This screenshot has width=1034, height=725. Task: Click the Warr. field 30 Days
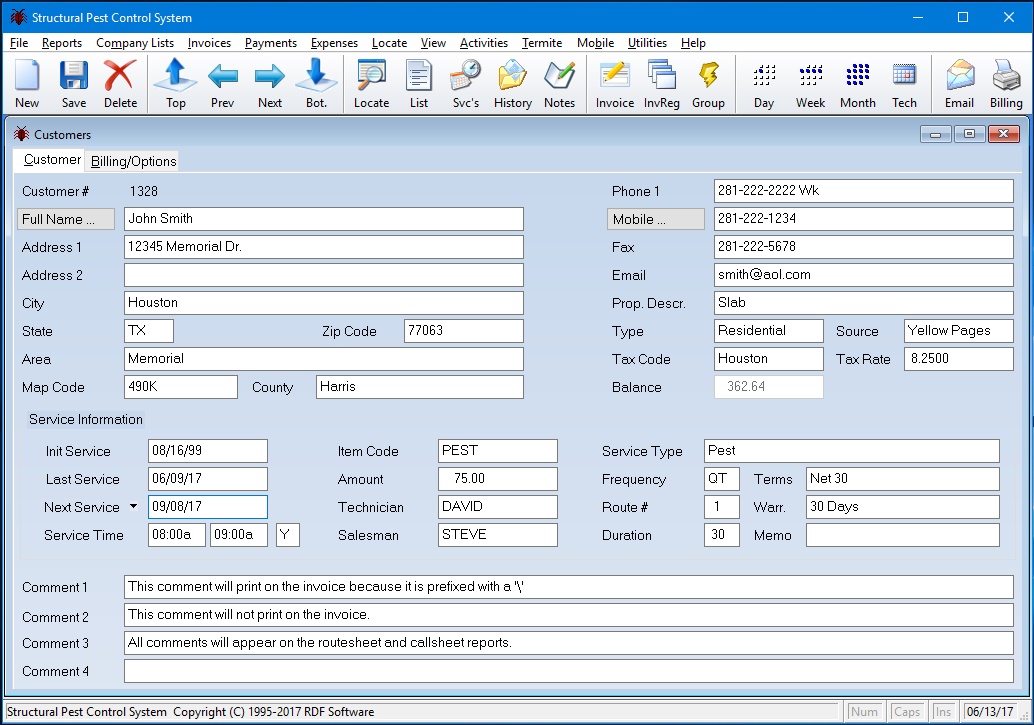tap(903, 507)
